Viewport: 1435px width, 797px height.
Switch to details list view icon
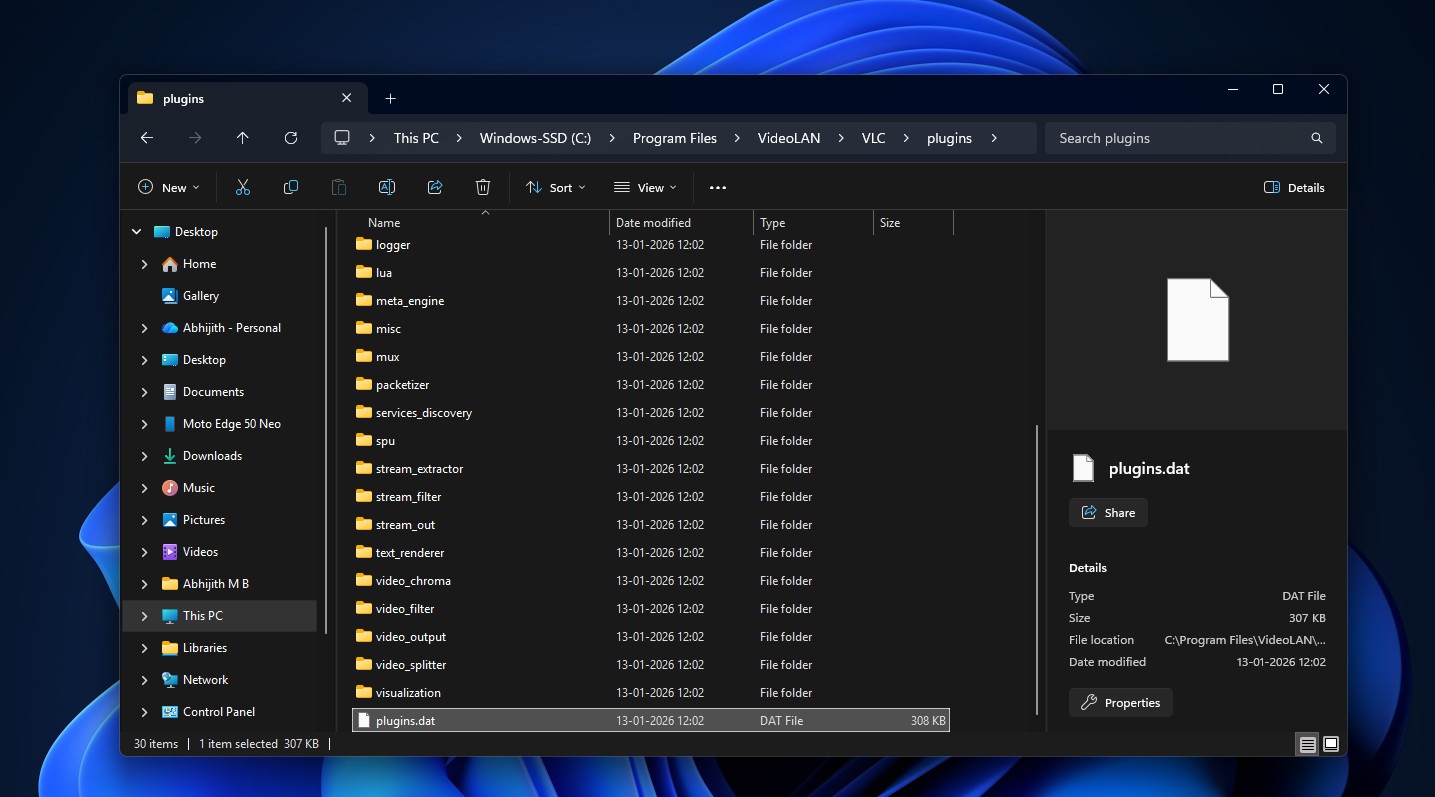coord(1307,744)
